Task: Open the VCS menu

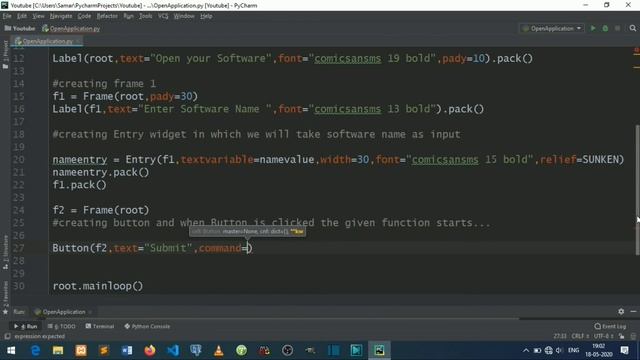Action: [163, 16]
